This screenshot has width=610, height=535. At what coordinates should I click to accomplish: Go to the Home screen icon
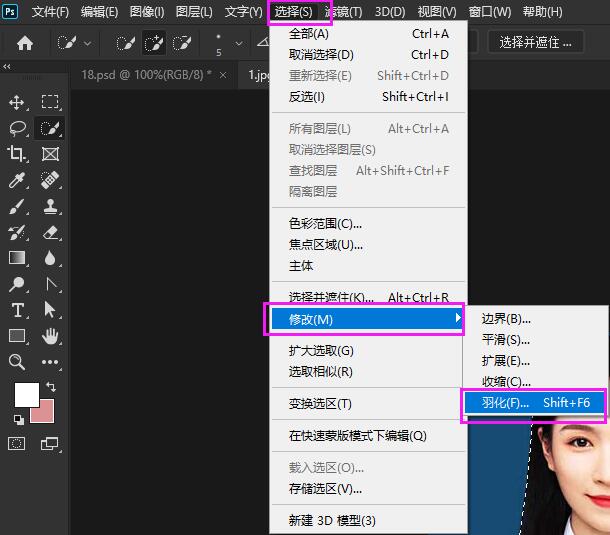pos(25,43)
